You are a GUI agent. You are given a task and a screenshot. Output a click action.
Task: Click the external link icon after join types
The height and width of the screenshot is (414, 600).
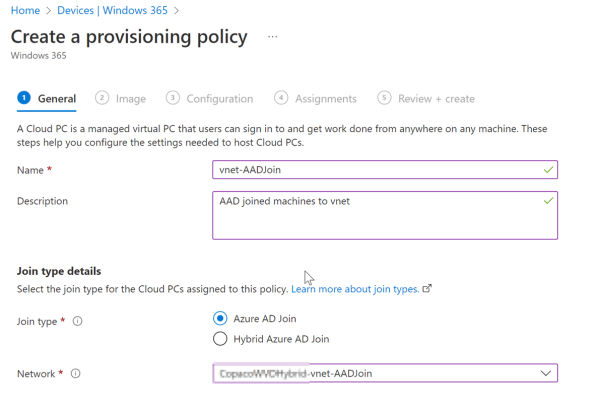428,289
